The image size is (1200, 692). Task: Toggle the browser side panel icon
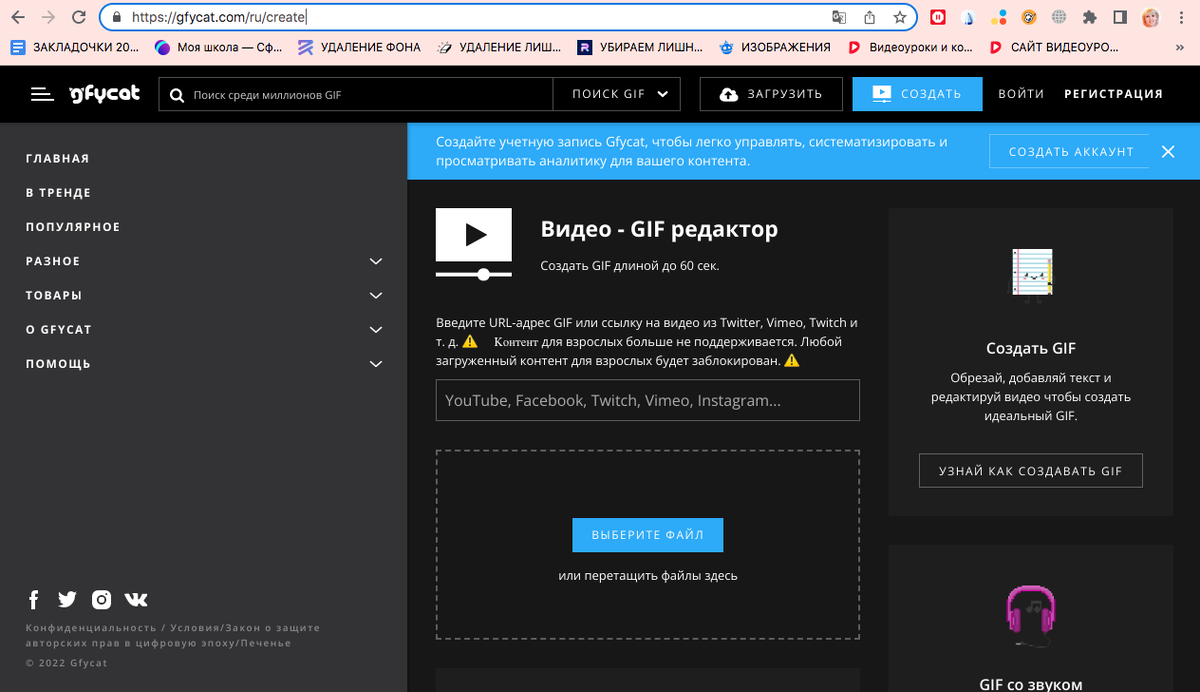point(1120,17)
